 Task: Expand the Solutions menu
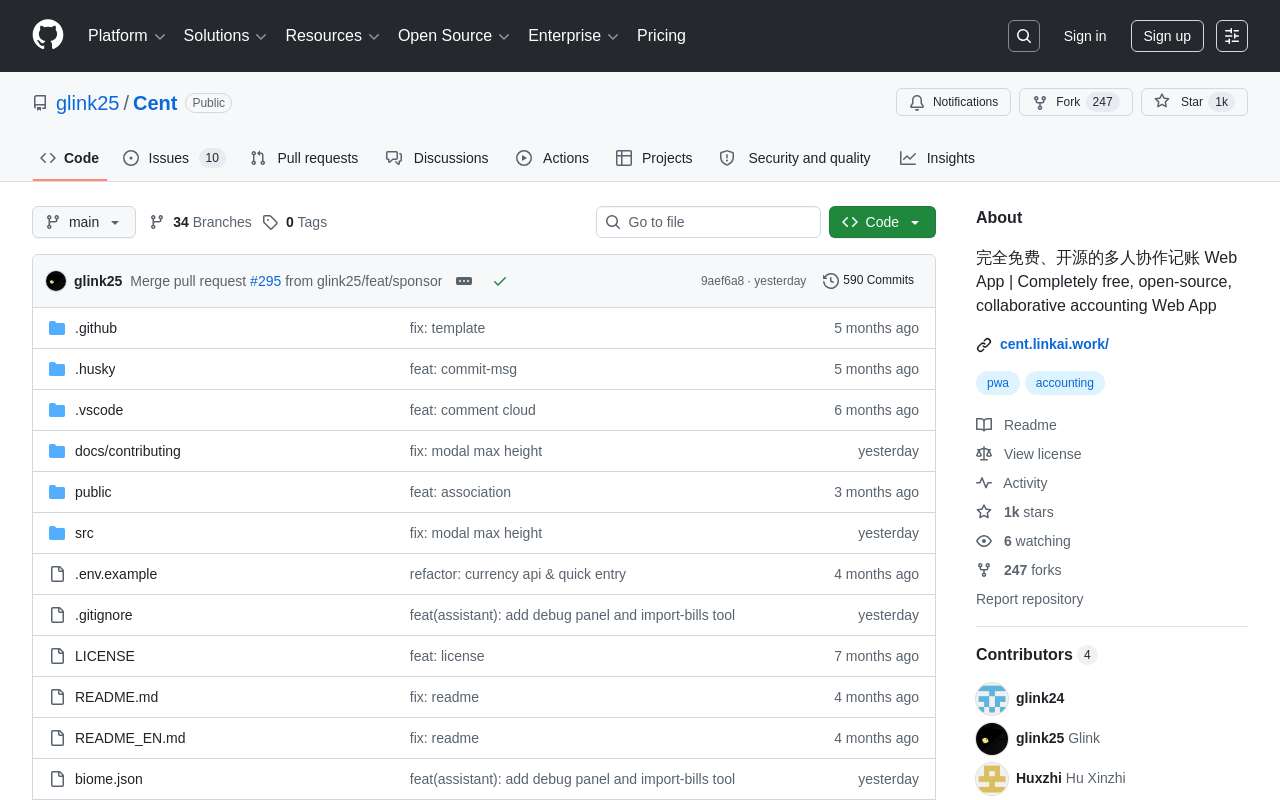[x=225, y=36]
